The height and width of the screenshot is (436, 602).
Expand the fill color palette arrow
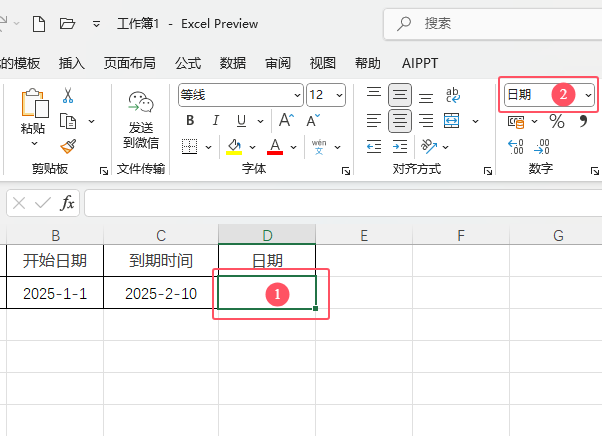(252, 147)
